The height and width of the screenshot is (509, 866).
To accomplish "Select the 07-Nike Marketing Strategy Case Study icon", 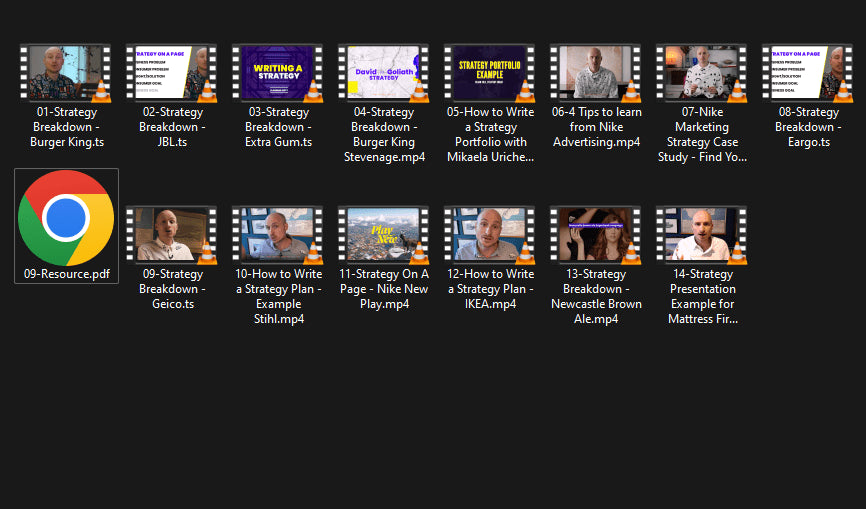I will tap(701, 73).
